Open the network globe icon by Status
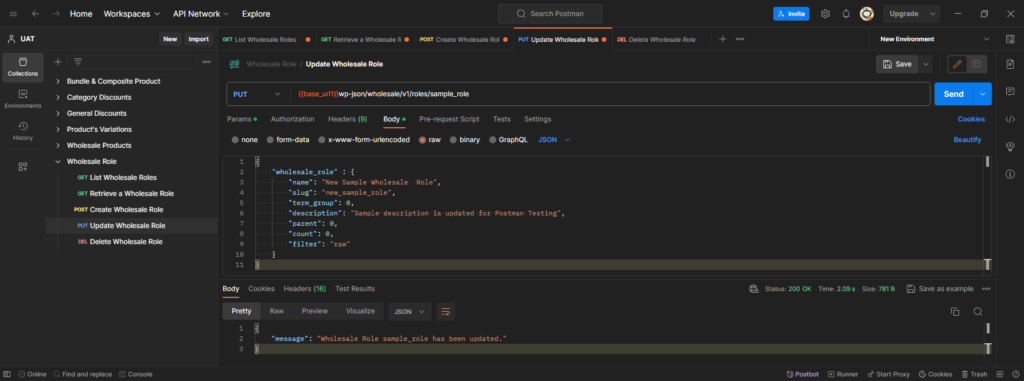Viewport: 1024px width, 381px height. (754, 289)
